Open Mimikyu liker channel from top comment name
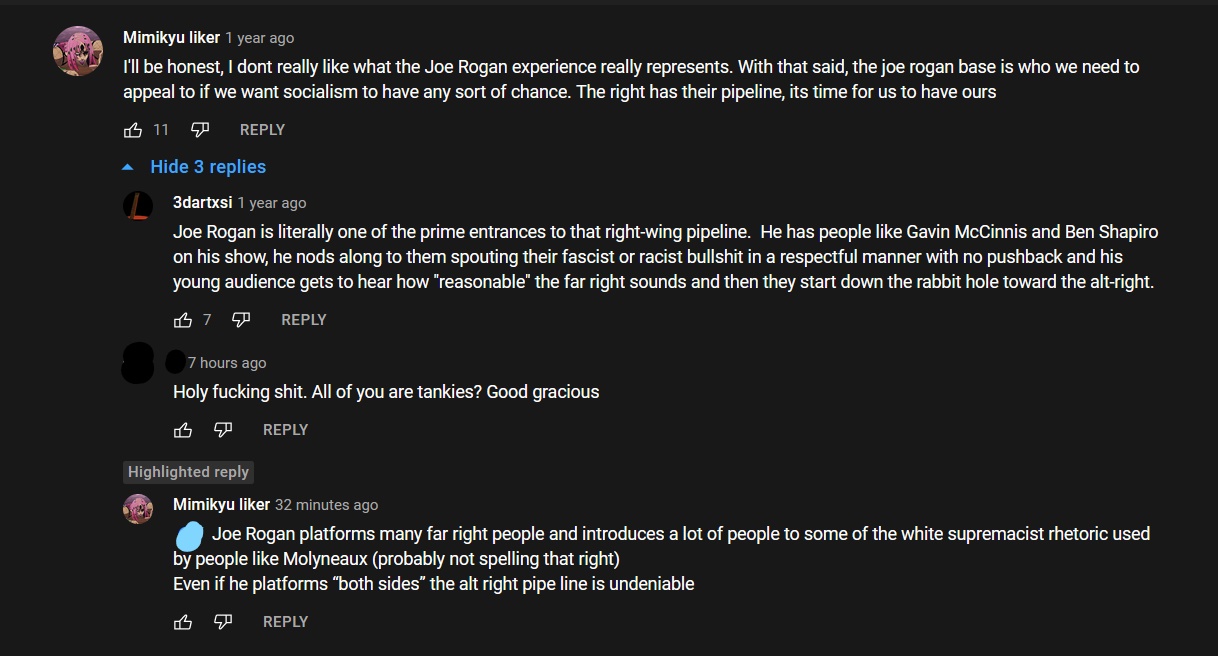The width and height of the screenshot is (1218, 656). pyautogui.click(x=171, y=37)
